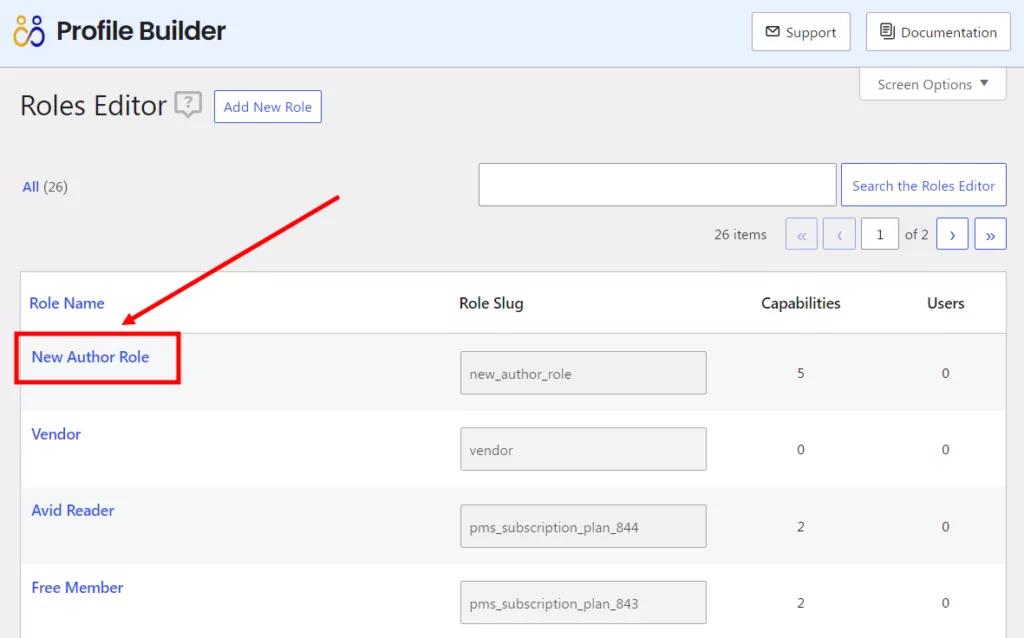
Task: Click the Roles Editor help question icon
Action: [188, 104]
